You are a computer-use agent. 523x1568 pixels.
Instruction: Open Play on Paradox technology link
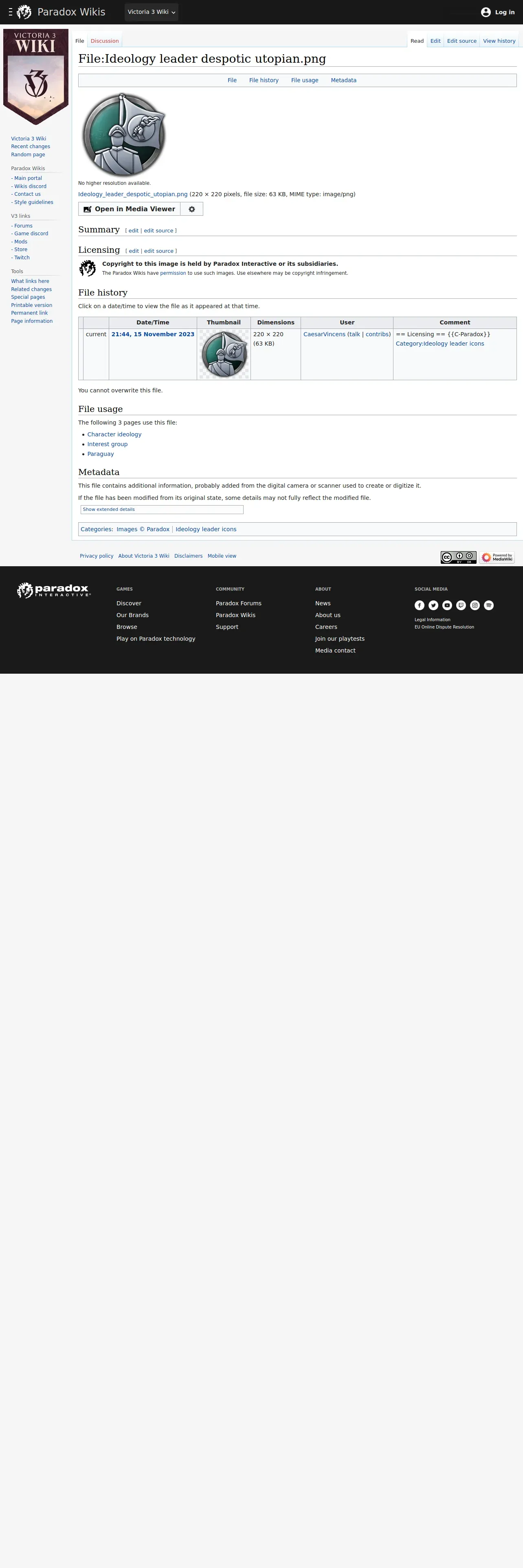click(x=156, y=639)
